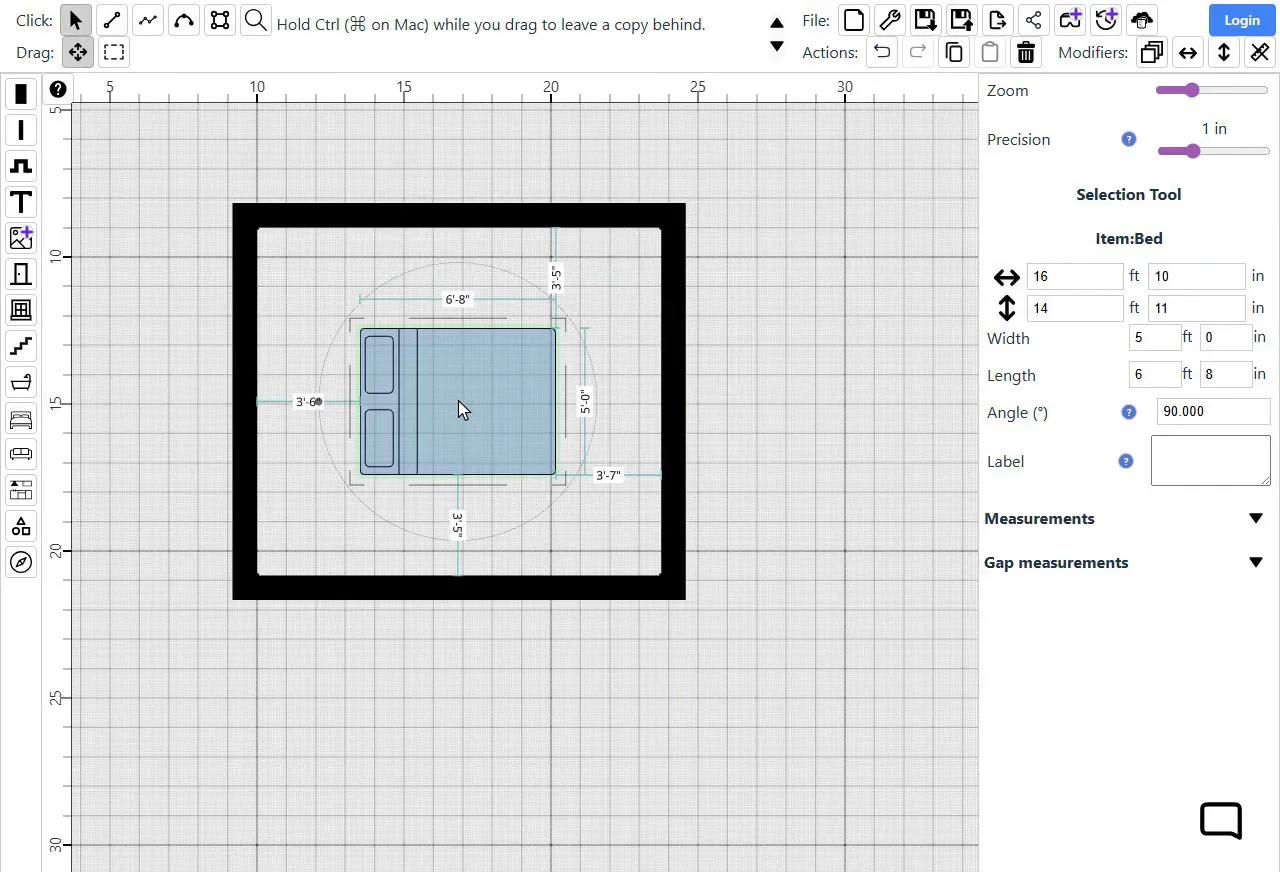Expand the Measurements section
This screenshot has width=1280, height=872.
tap(1128, 518)
